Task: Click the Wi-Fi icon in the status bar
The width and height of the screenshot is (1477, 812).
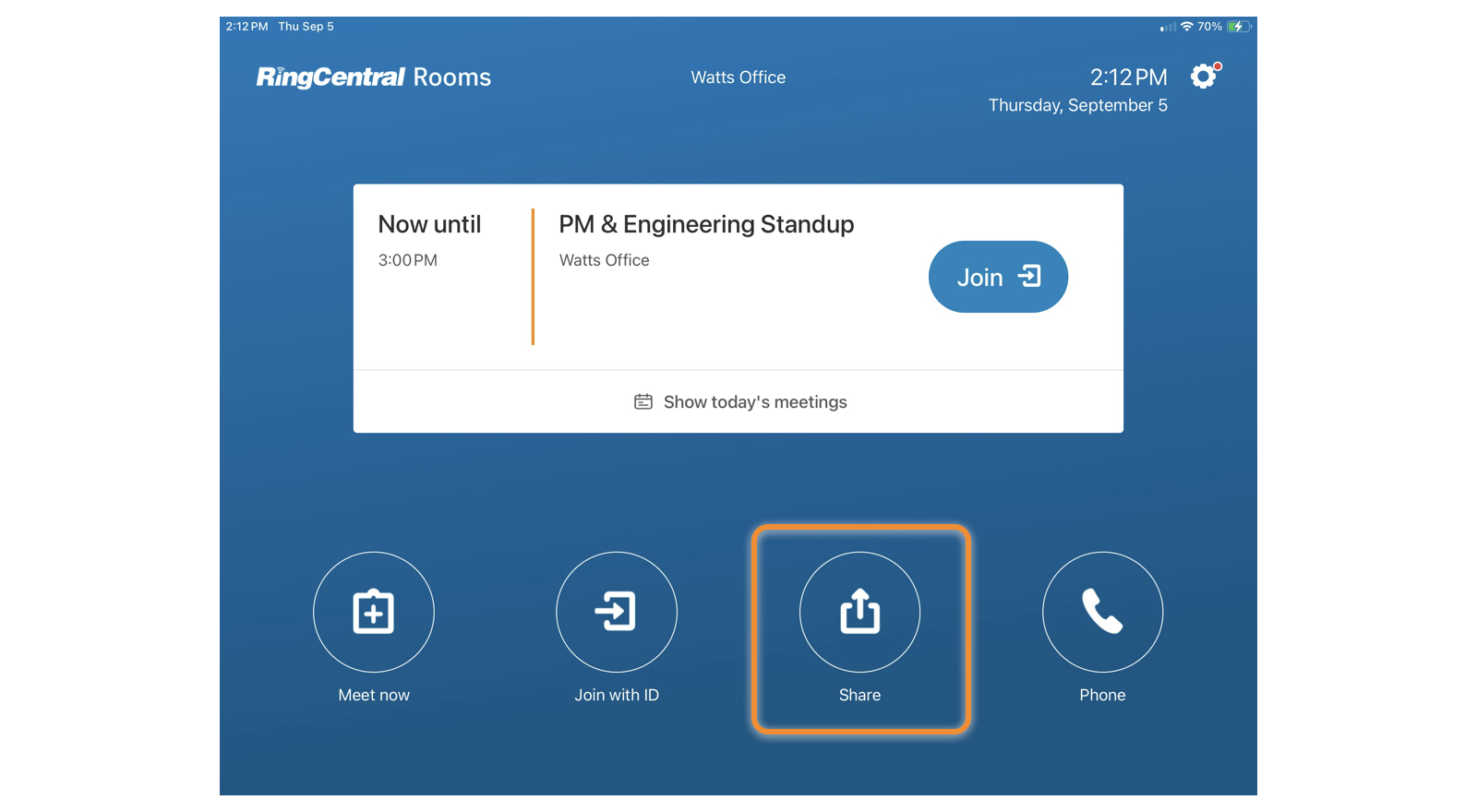Action: coord(1186,27)
